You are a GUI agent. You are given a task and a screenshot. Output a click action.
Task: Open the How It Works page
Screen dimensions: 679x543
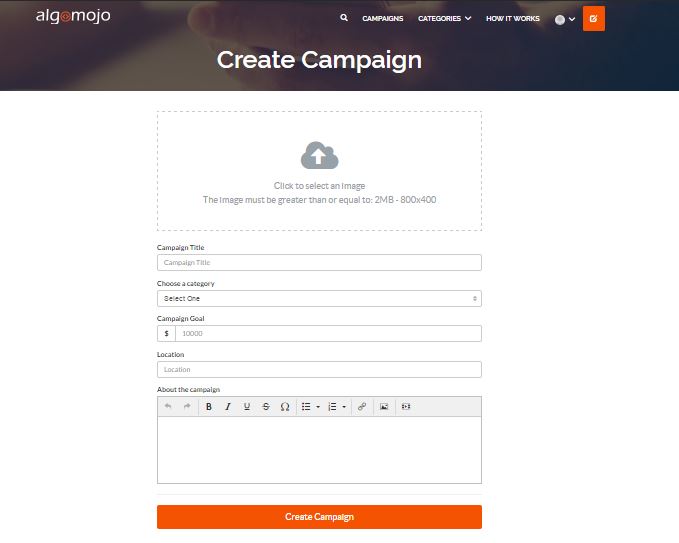[512, 19]
